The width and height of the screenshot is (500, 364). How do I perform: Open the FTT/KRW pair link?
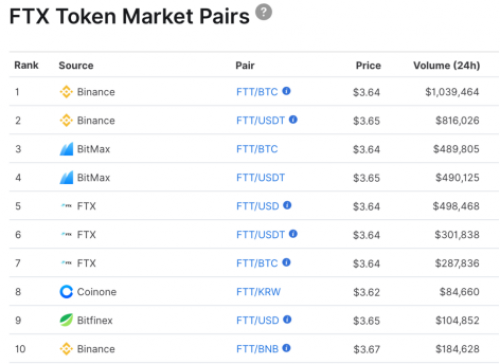pyautogui.click(x=258, y=292)
